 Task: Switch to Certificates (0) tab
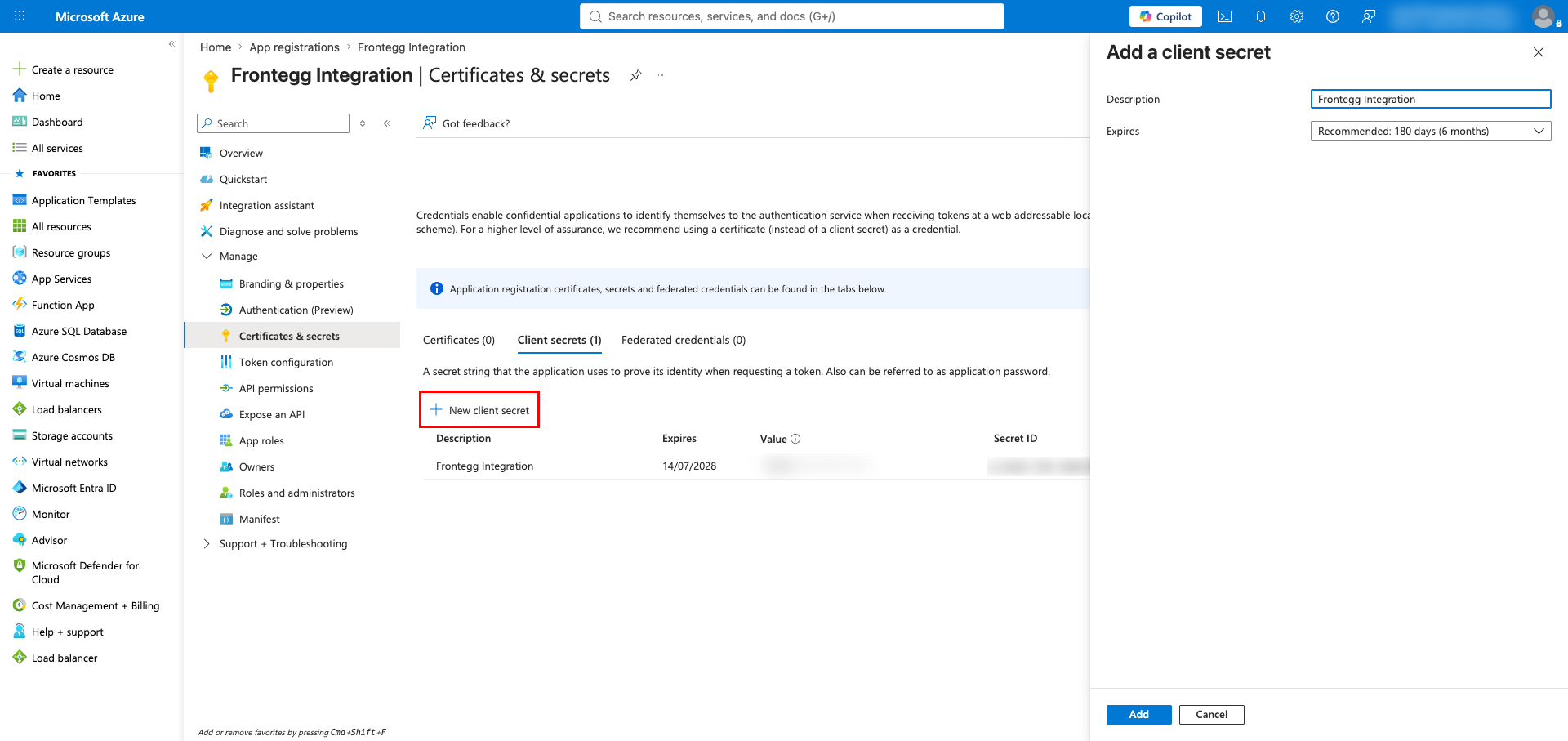tap(459, 340)
